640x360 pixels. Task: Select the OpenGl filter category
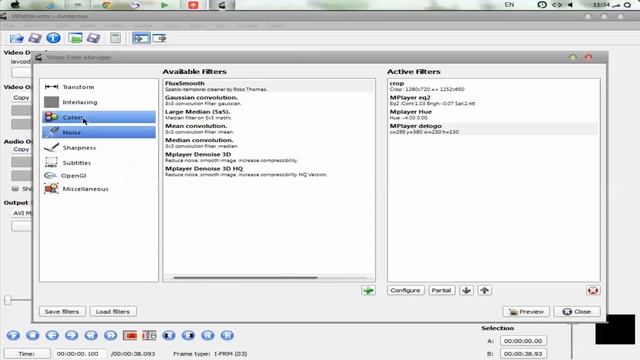pos(99,176)
